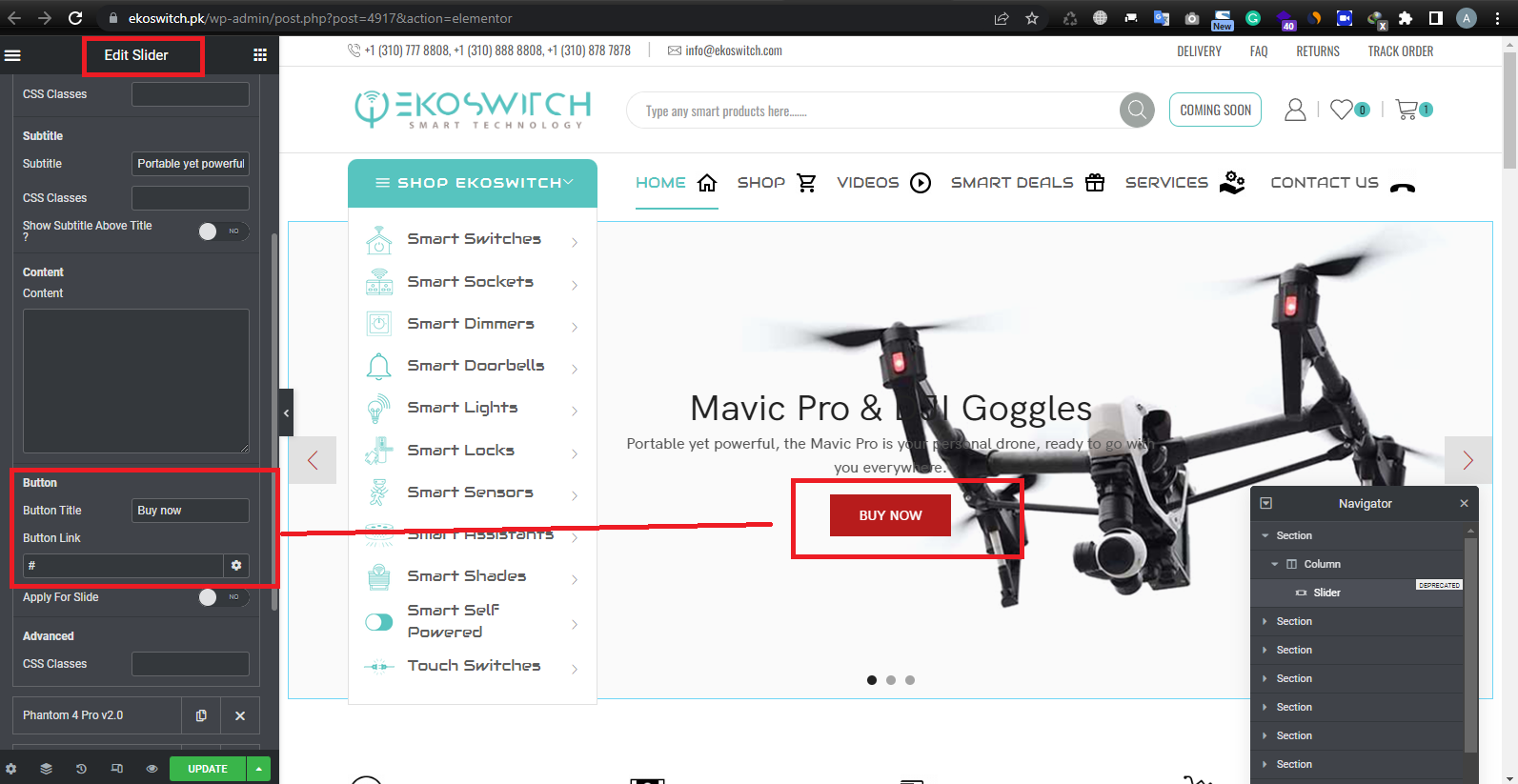The image size is (1518, 784).
Task: Open the Chrome profile avatar
Action: [1467, 18]
